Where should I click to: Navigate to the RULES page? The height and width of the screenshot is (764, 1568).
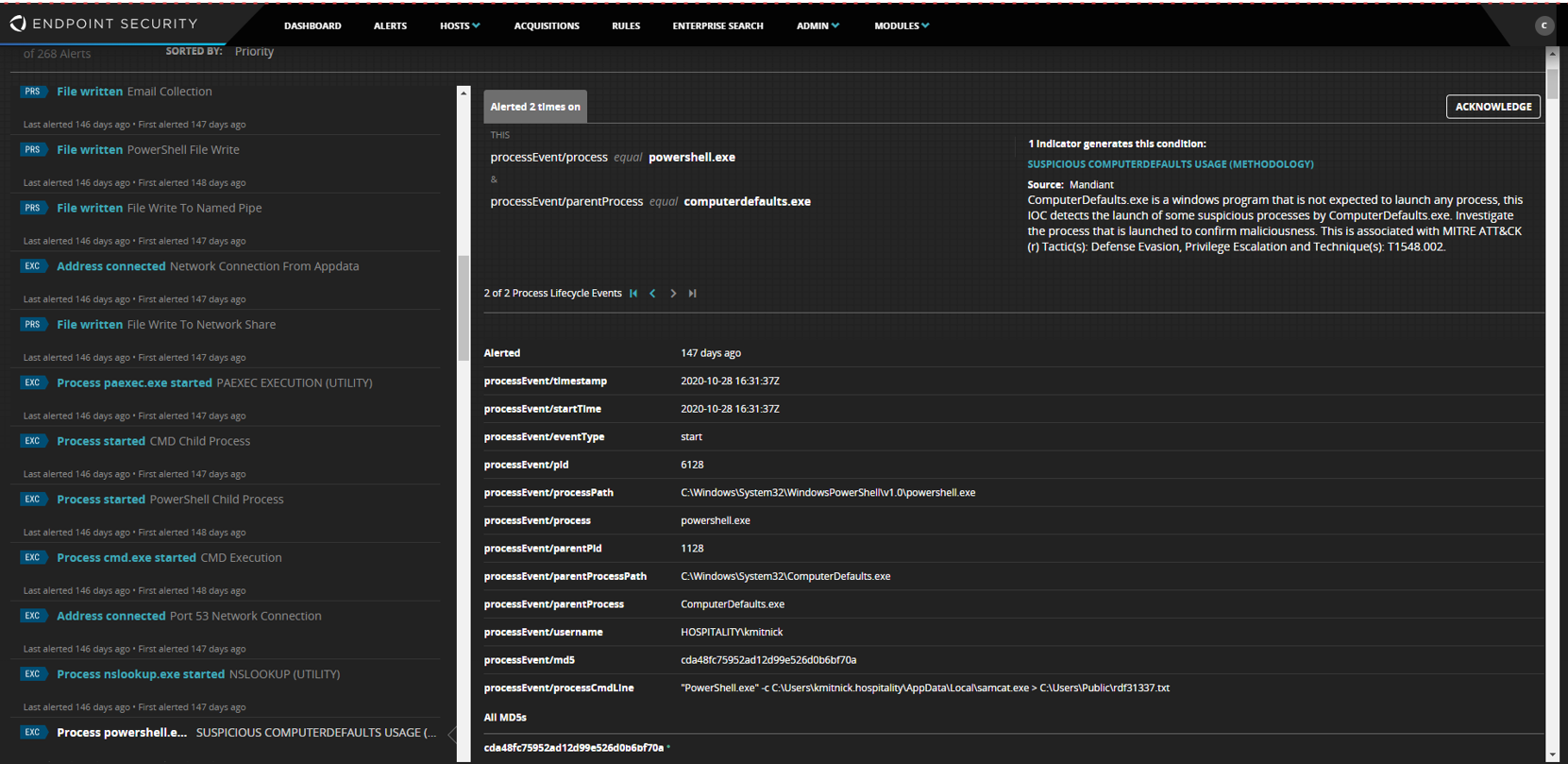626,25
